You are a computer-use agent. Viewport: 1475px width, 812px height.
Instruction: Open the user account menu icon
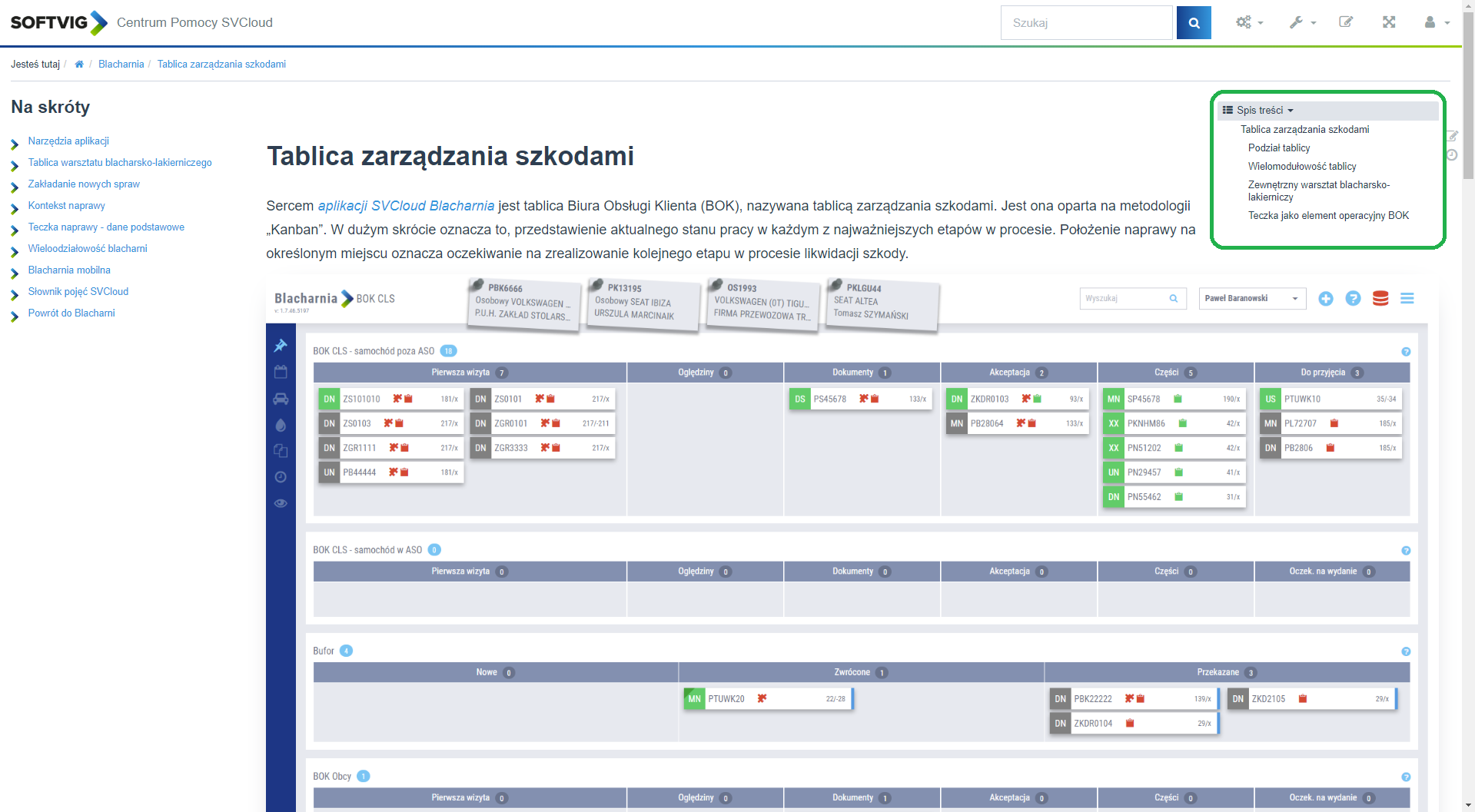click(1435, 23)
